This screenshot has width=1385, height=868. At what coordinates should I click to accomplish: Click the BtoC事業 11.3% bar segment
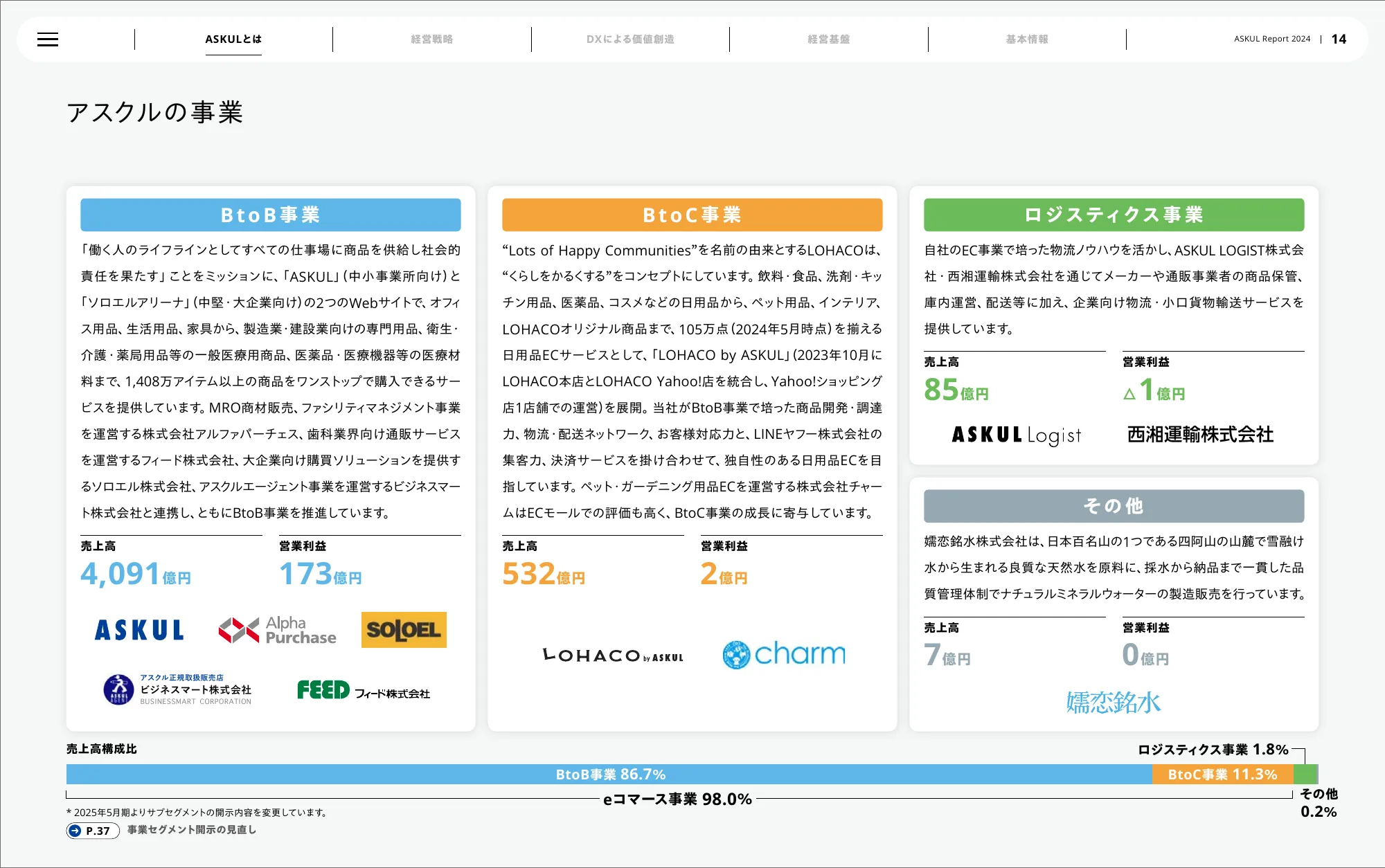tap(1222, 775)
